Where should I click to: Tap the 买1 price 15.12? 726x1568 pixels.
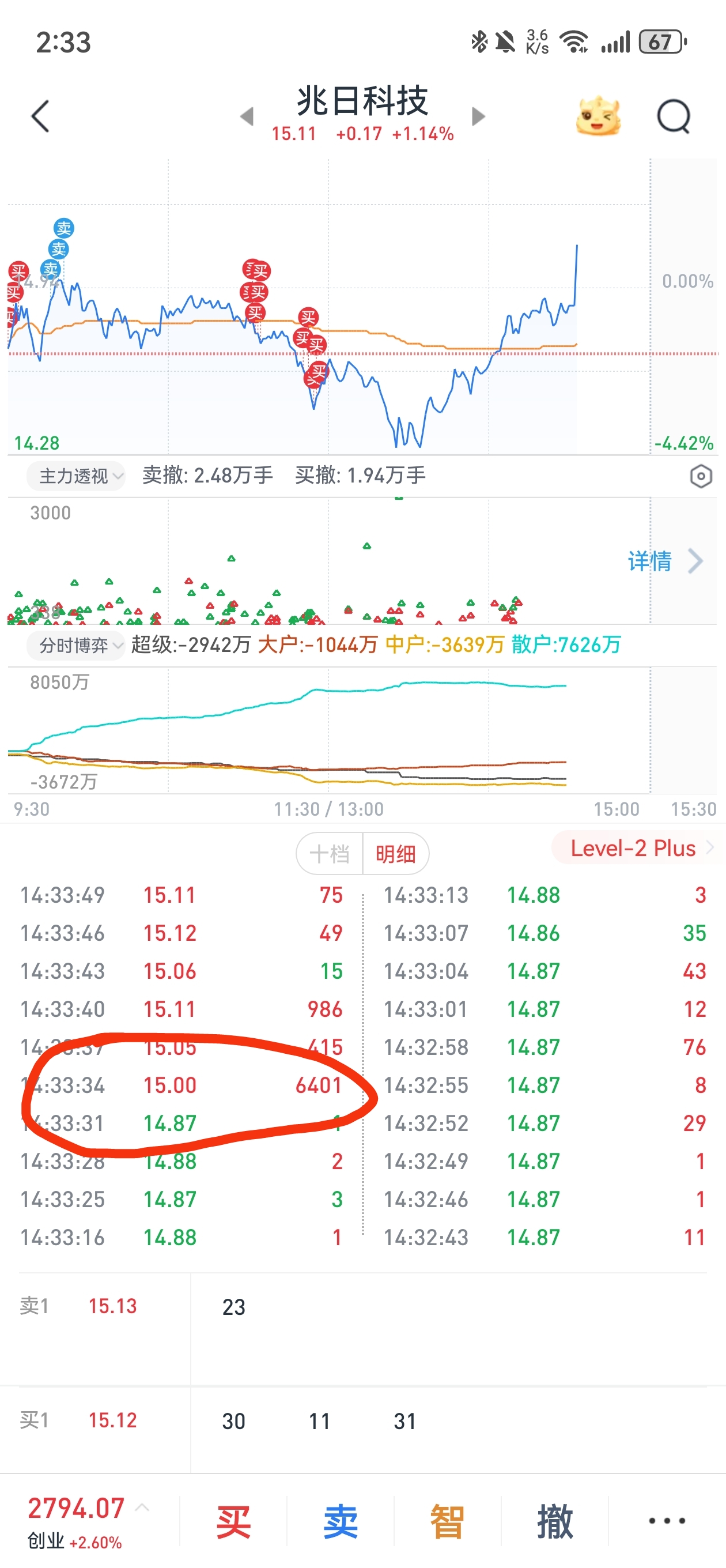[112, 1420]
